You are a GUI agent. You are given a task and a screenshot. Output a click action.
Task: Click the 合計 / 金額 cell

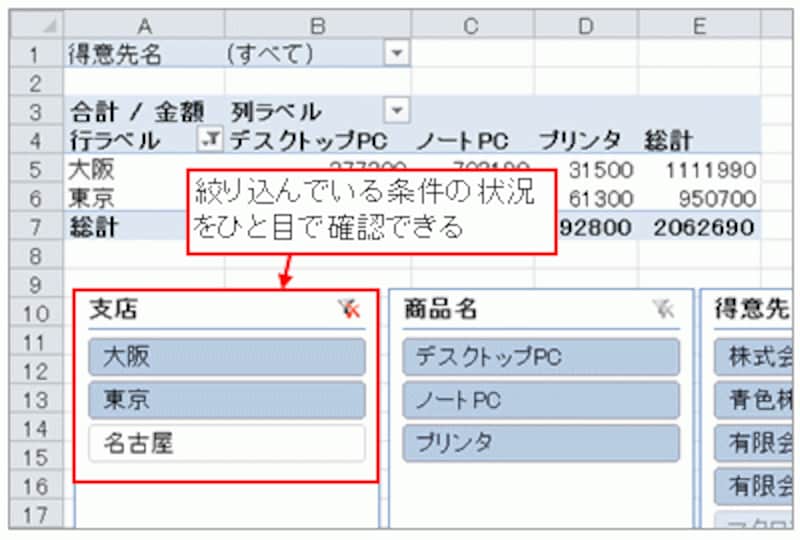tap(144, 111)
